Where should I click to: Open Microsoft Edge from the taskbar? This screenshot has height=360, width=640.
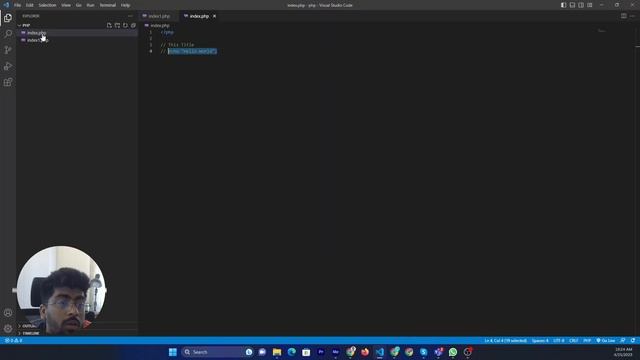[x=291, y=352]
